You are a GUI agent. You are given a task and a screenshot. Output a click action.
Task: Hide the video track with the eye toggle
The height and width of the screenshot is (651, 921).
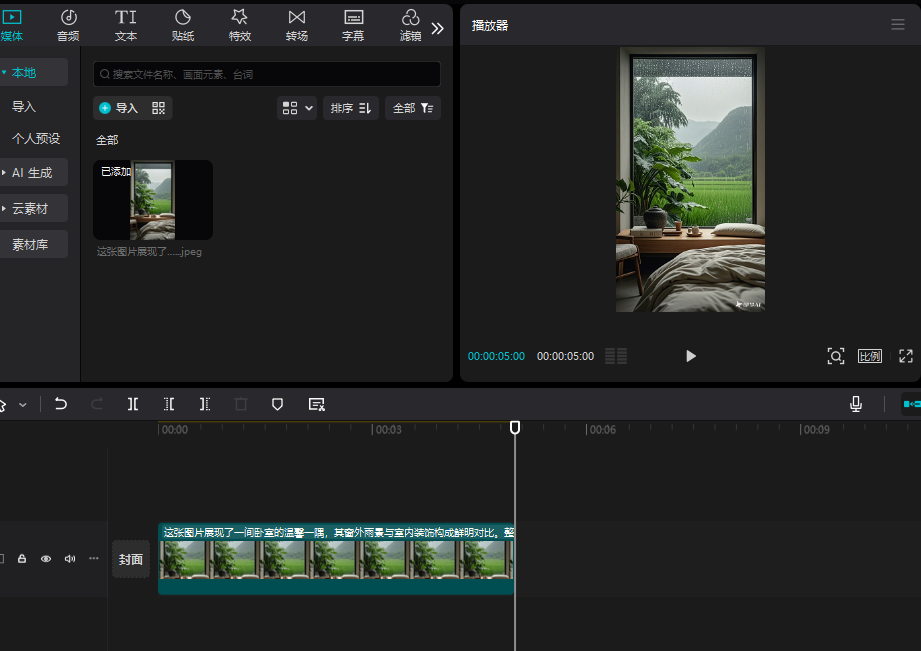click(45, 559)
